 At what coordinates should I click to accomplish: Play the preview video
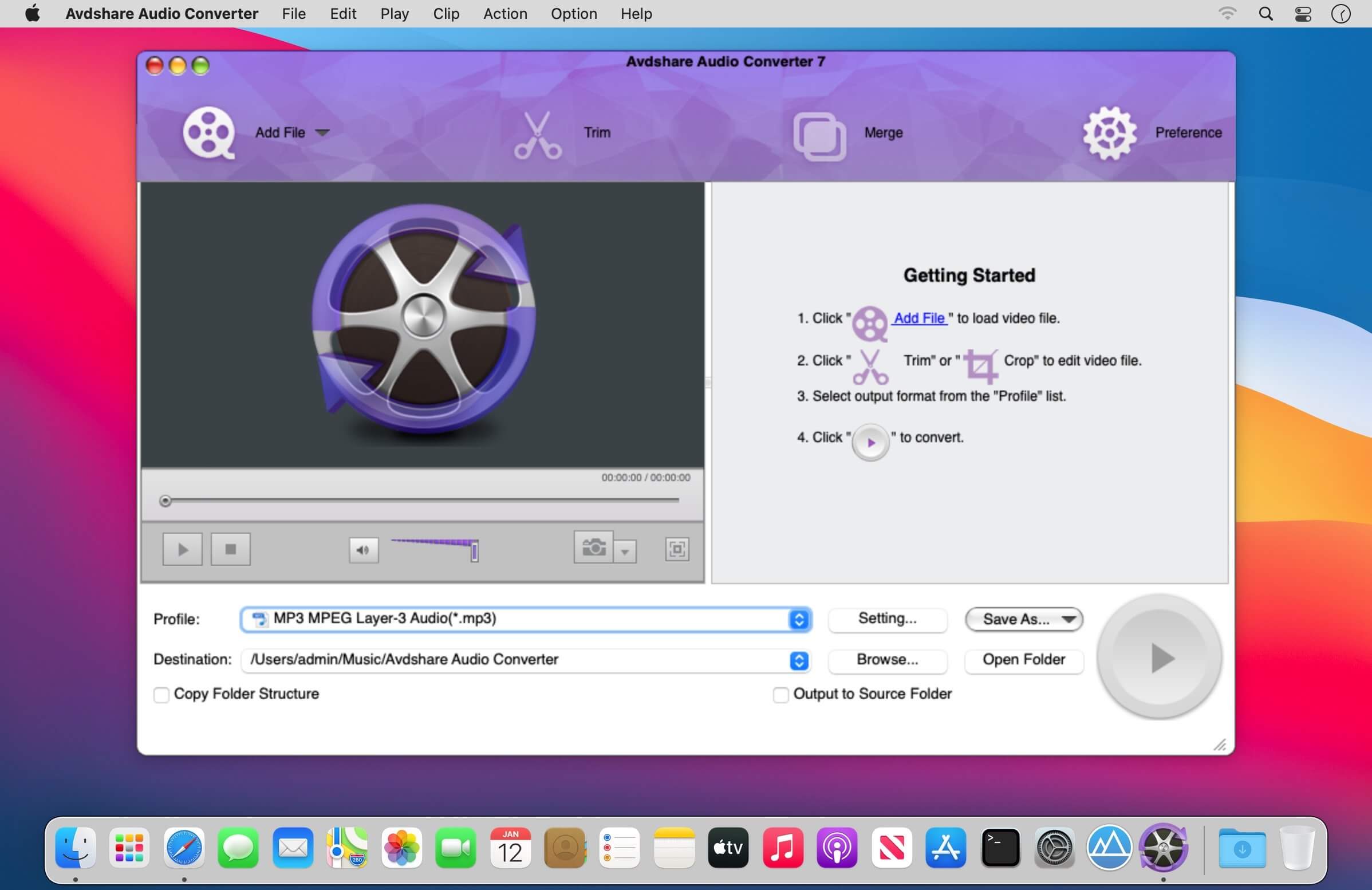coord(182,549)
